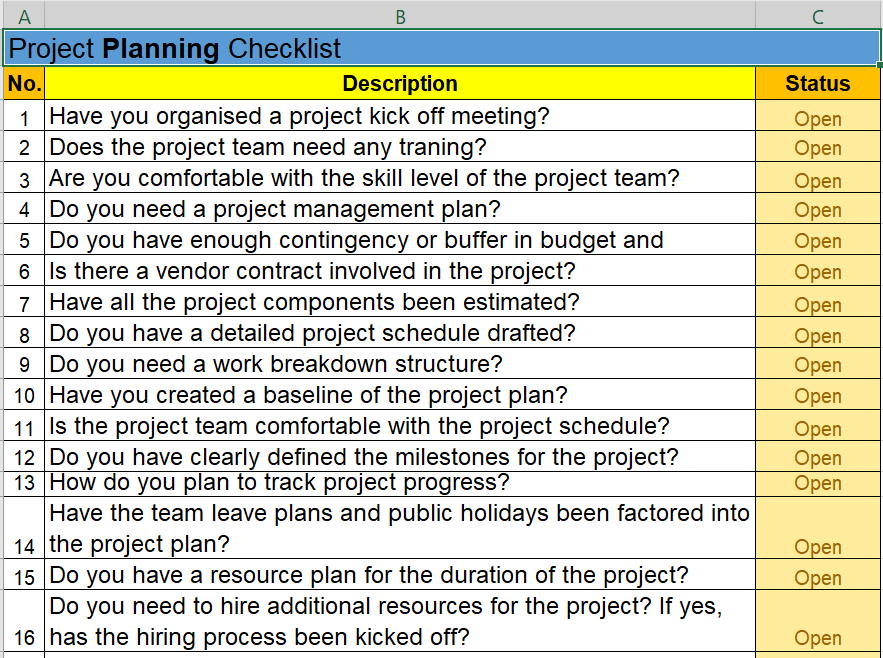Select row number 1
883x658 pixels.
[24, 117]
